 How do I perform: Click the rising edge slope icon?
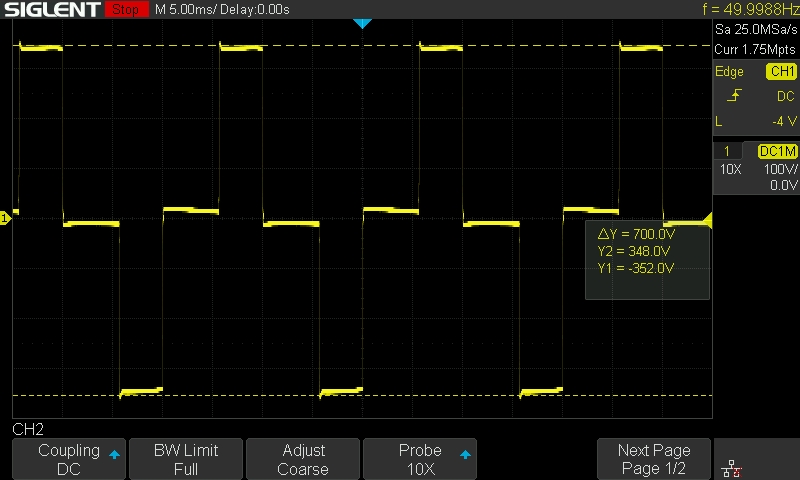[x=734, y=95]
